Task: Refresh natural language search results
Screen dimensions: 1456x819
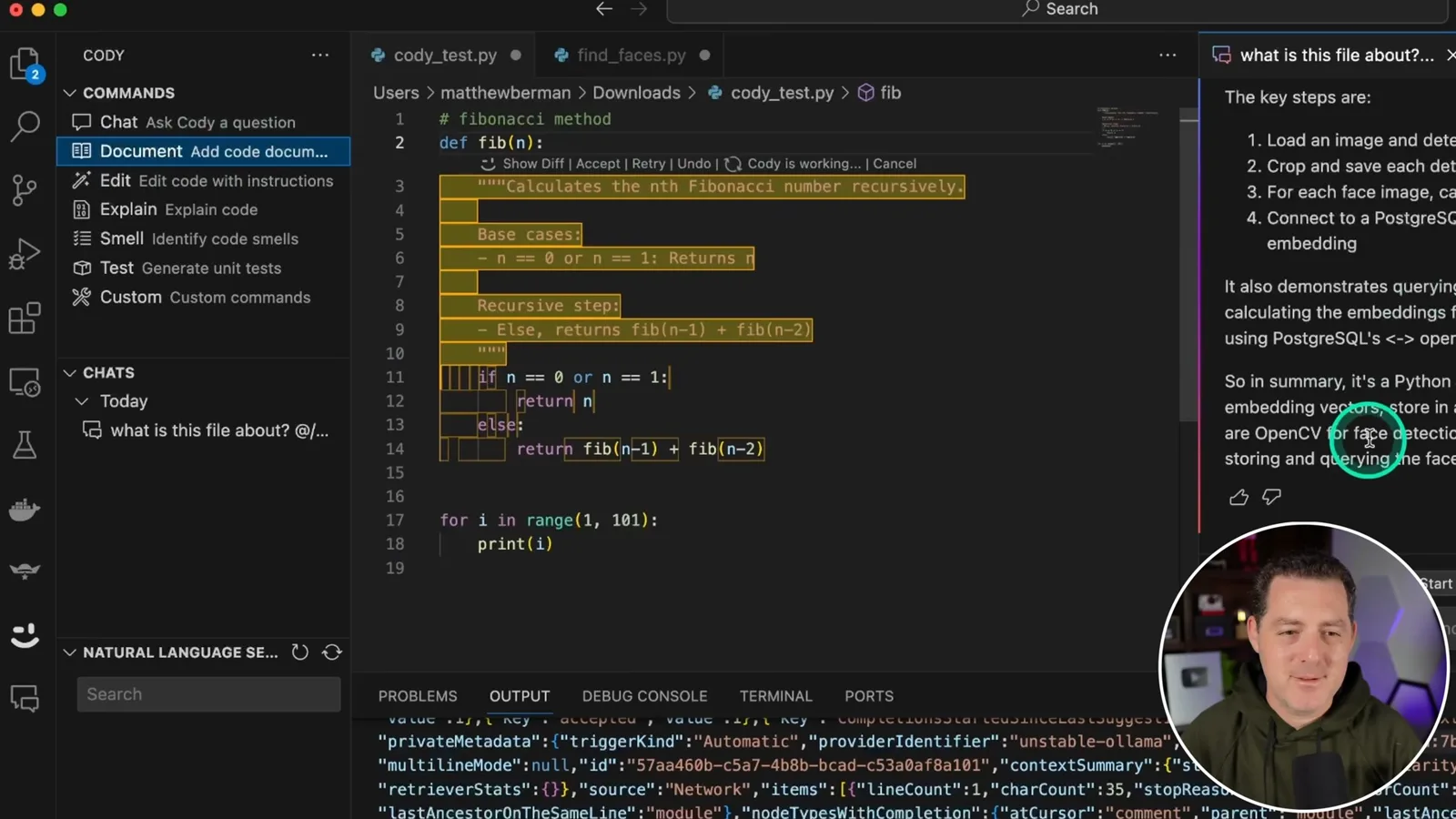Action: (299, 652)
